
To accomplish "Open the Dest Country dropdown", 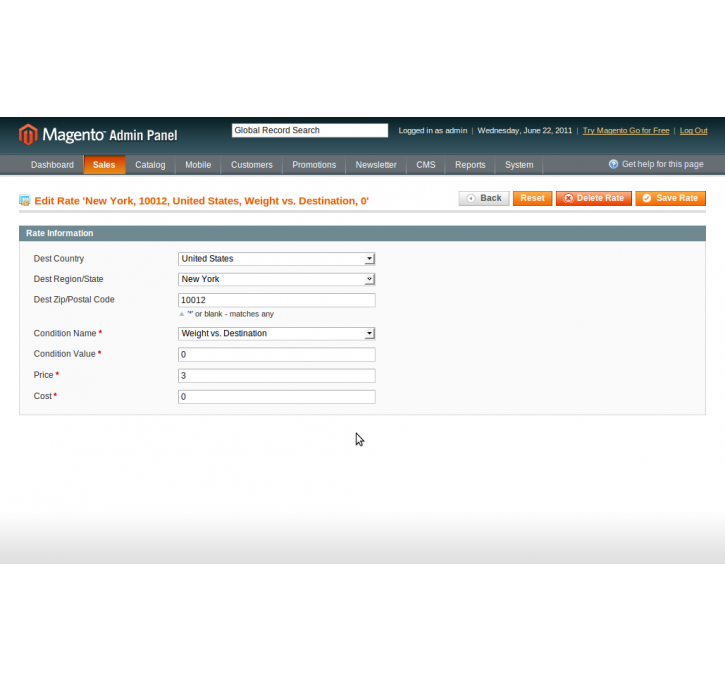I will click(x=276, y=259).
